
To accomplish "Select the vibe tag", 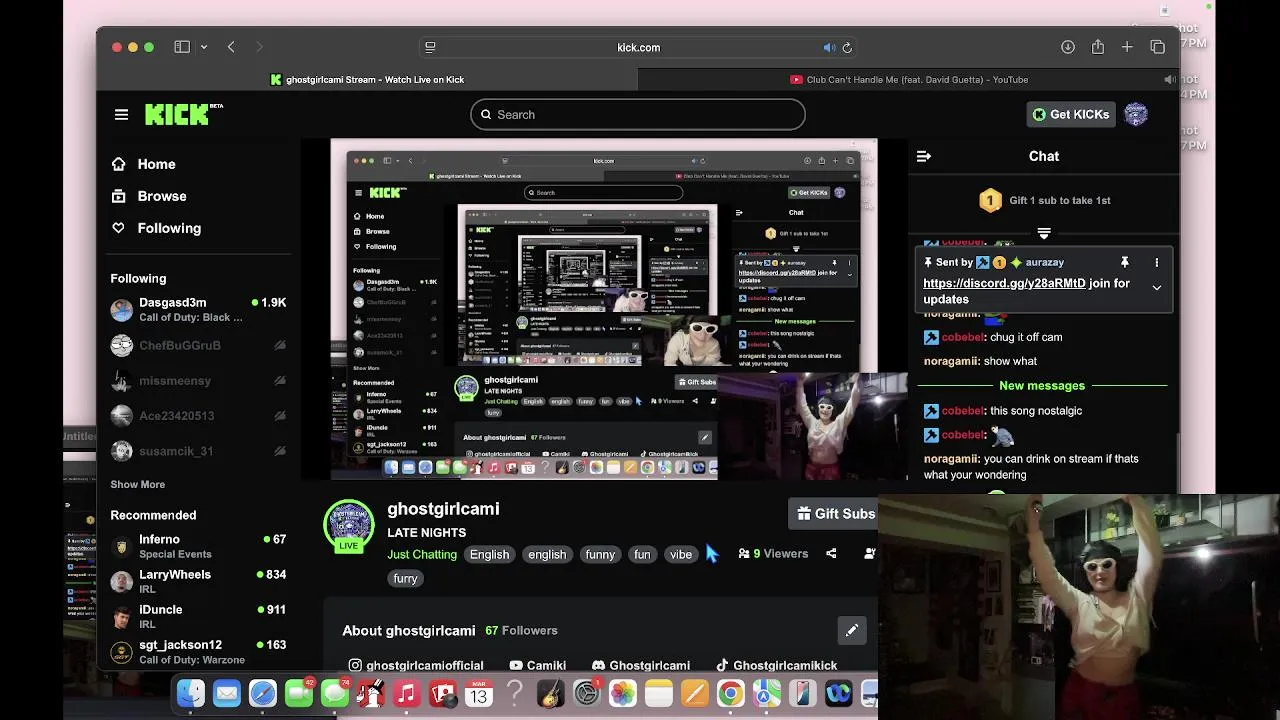I will pos(681,555).
